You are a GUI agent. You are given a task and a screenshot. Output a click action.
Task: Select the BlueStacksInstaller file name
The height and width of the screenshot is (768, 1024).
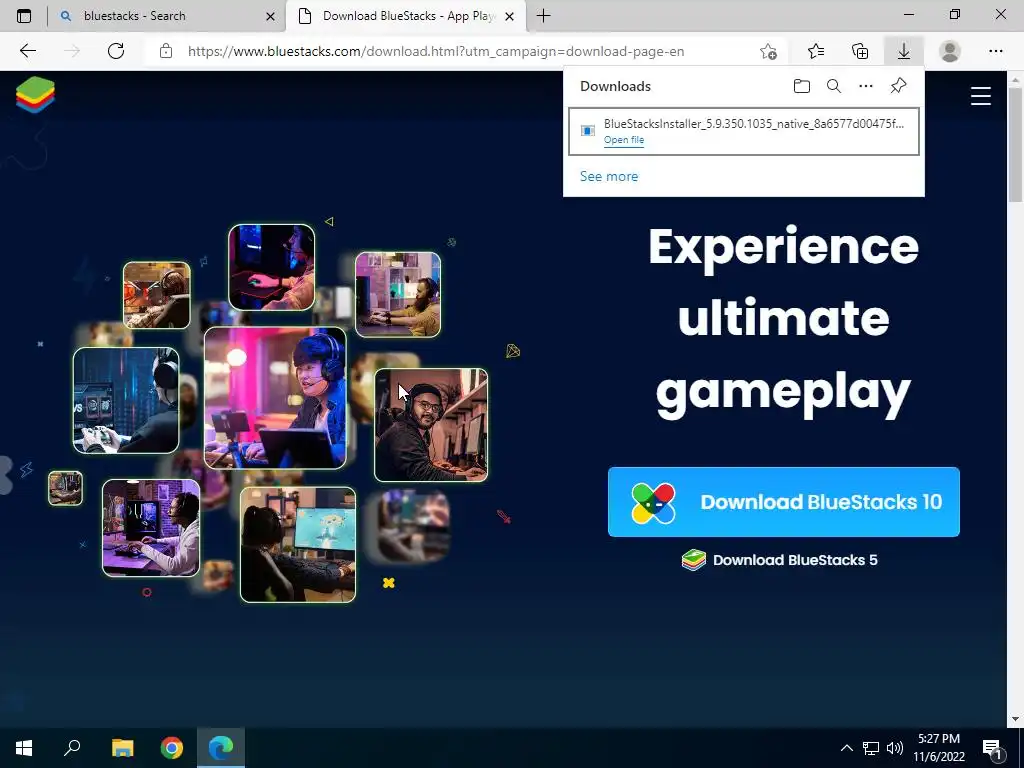(754, 123)
